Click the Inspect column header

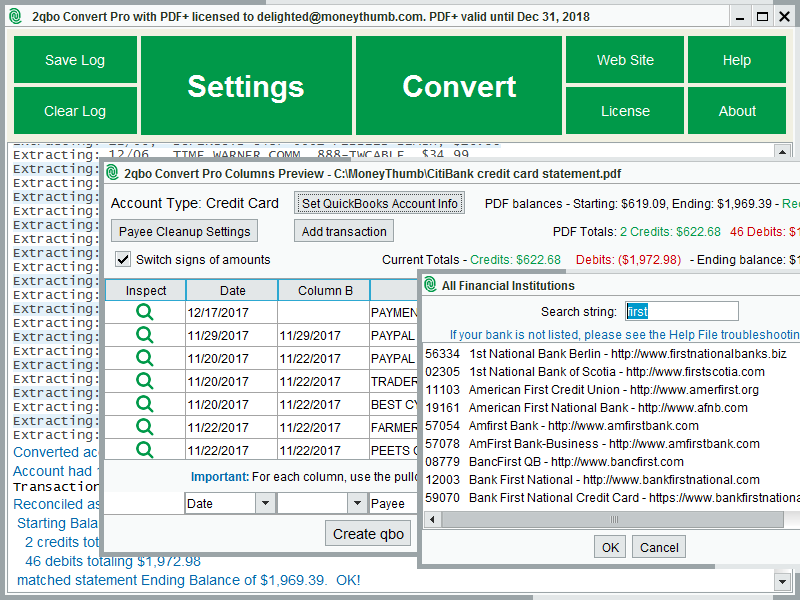tap(145, 290)
